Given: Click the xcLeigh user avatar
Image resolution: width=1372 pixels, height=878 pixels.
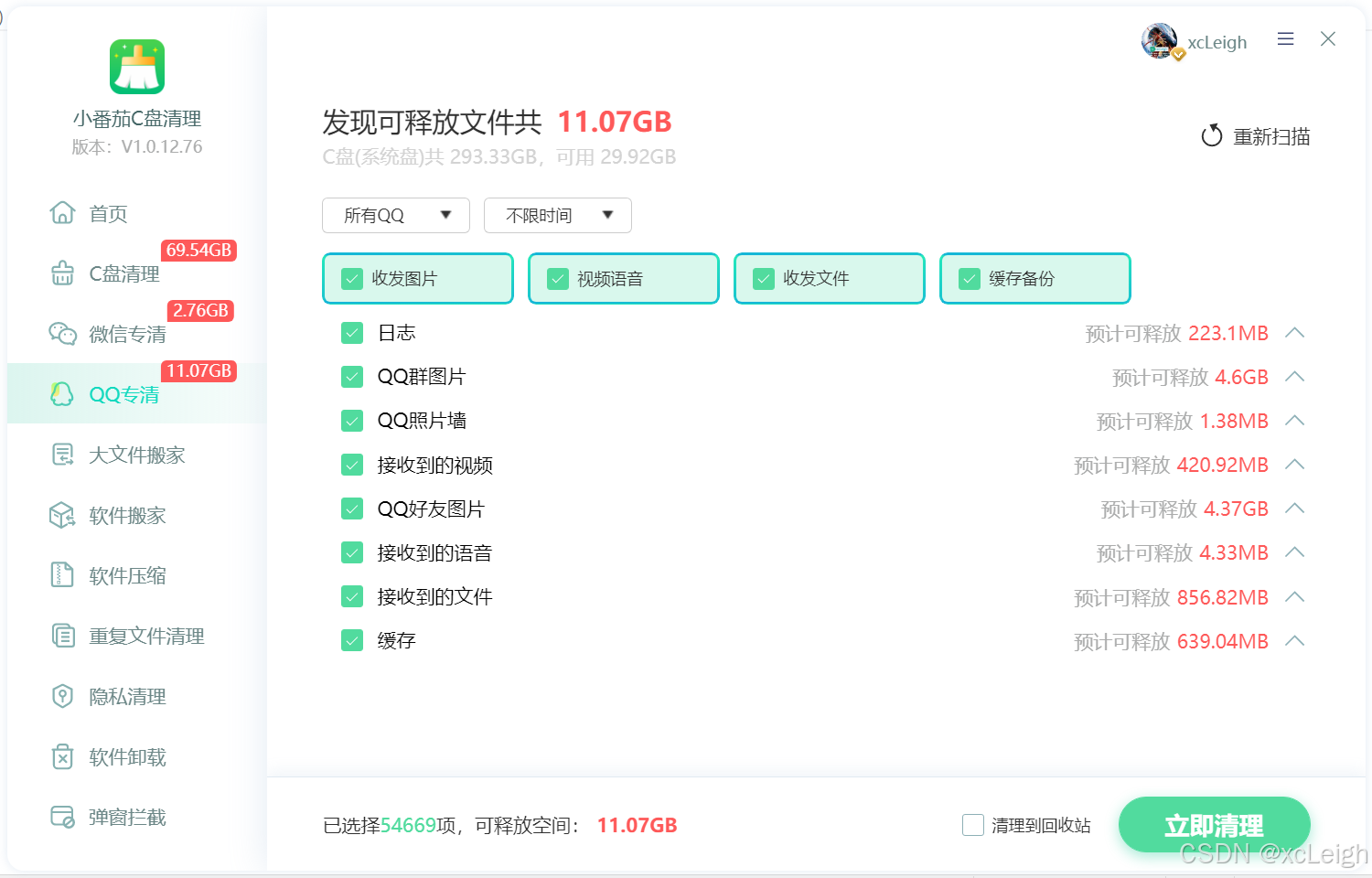Looking at the screenshot, I should point(1160,41).
